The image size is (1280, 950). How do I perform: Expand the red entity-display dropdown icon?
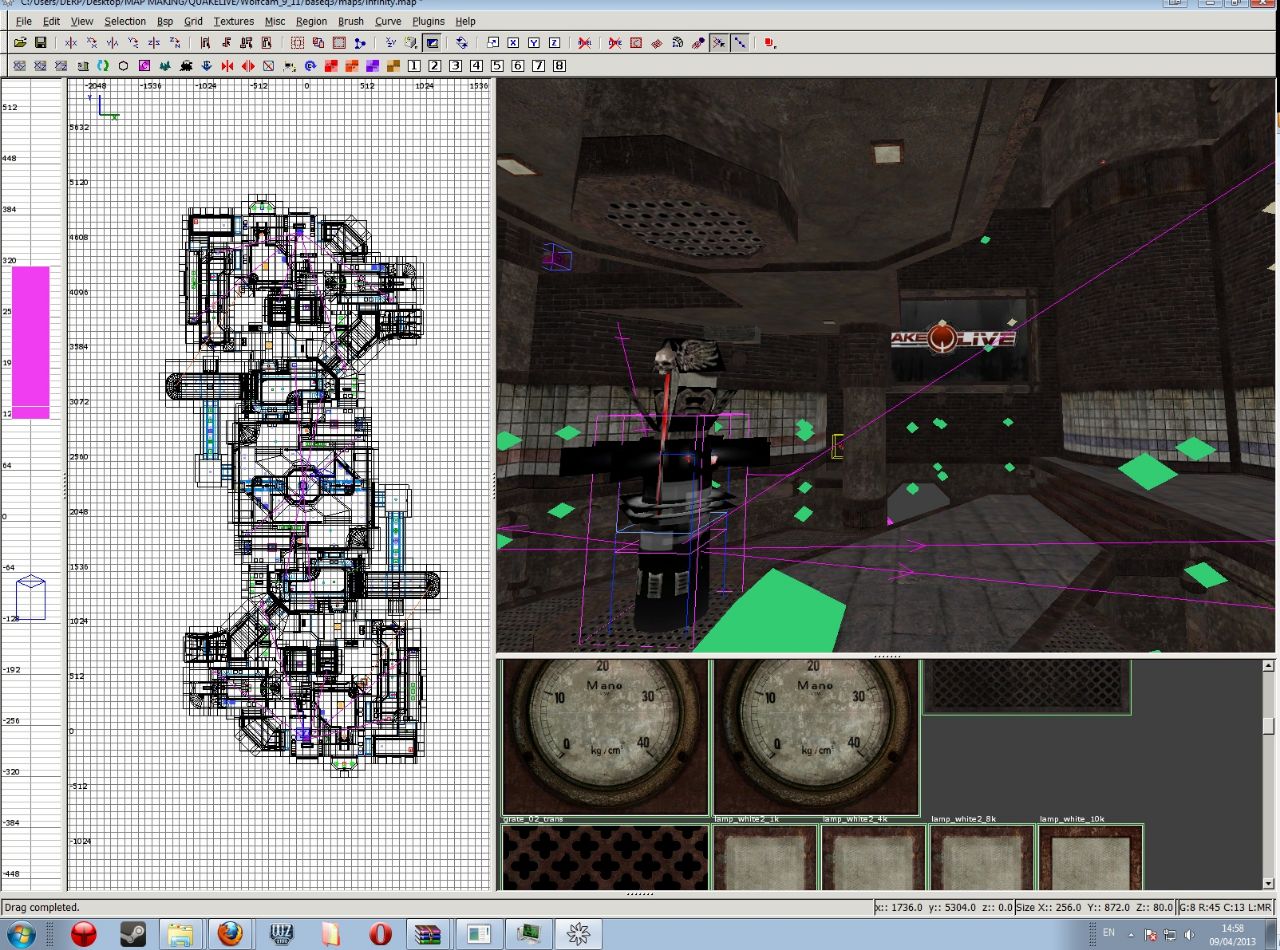click(769, 43)
